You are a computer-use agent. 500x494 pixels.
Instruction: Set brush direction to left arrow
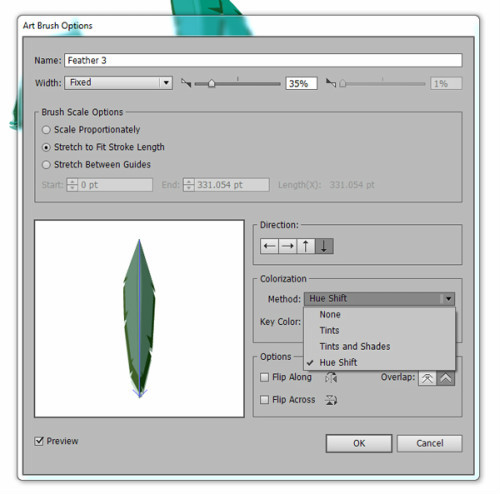click(269, 246)
